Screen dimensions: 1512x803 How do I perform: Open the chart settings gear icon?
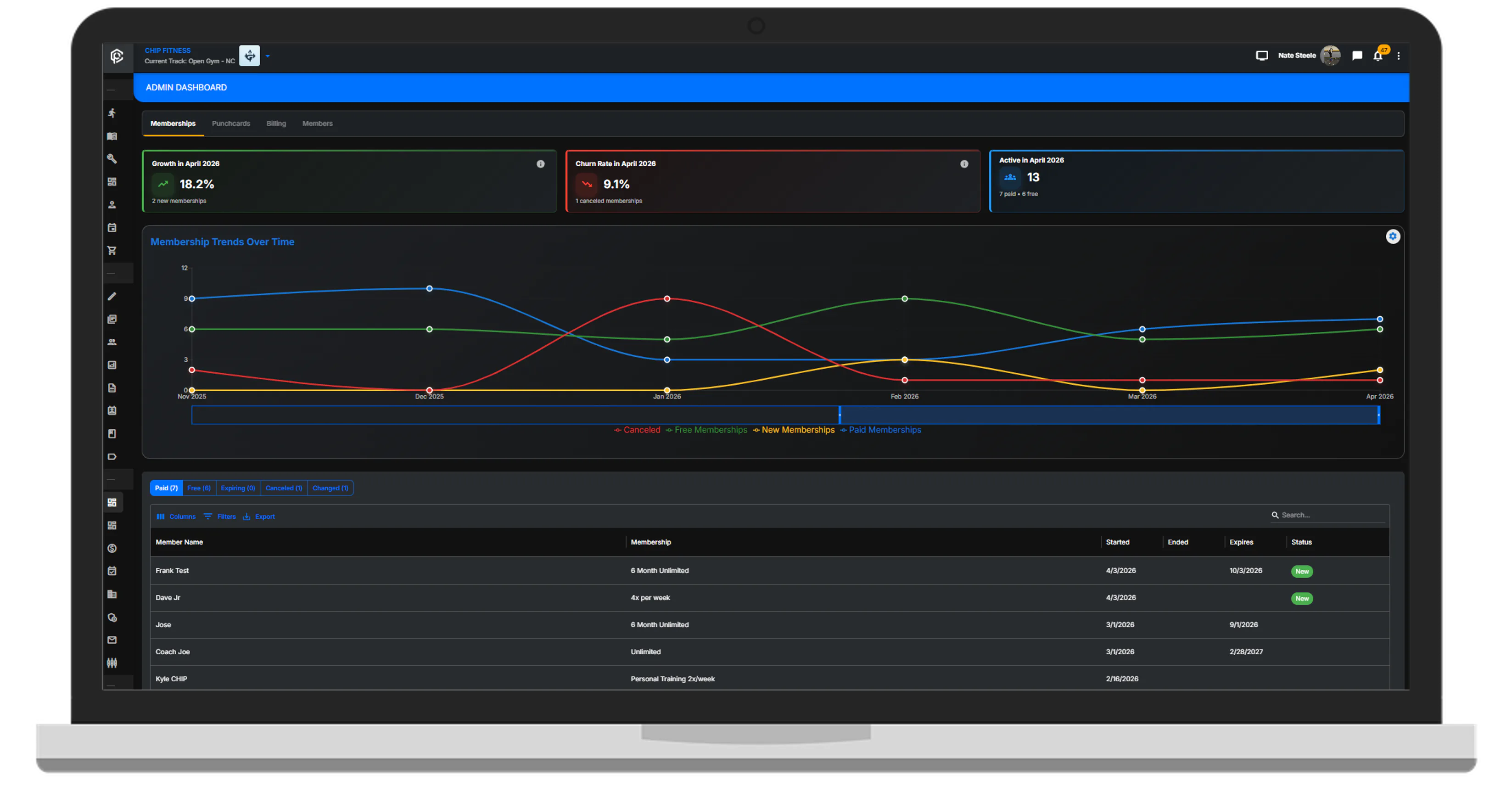point(1392,236)
